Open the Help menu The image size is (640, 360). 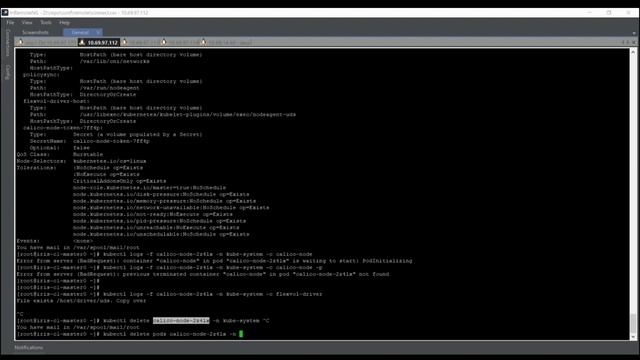[x=64, y=22]
